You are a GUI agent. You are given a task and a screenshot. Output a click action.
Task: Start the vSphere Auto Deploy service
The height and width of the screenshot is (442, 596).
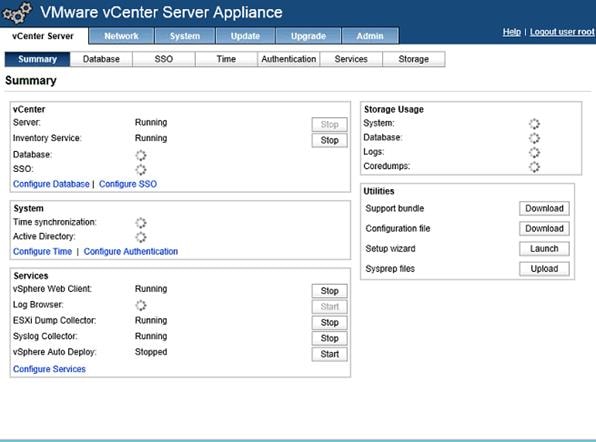click(x=330, y=354)
